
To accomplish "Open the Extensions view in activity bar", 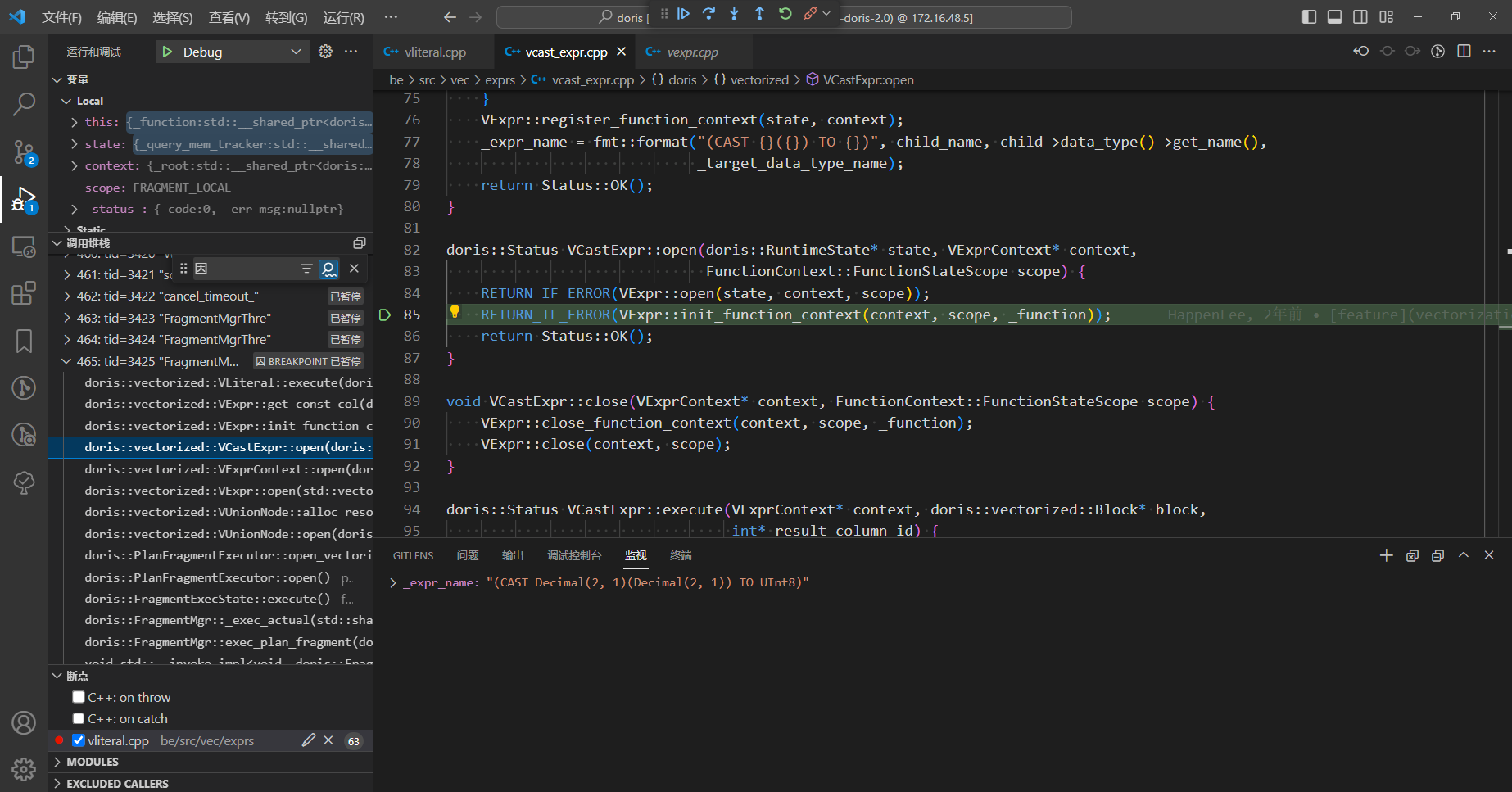I will (x=24, y=293).
